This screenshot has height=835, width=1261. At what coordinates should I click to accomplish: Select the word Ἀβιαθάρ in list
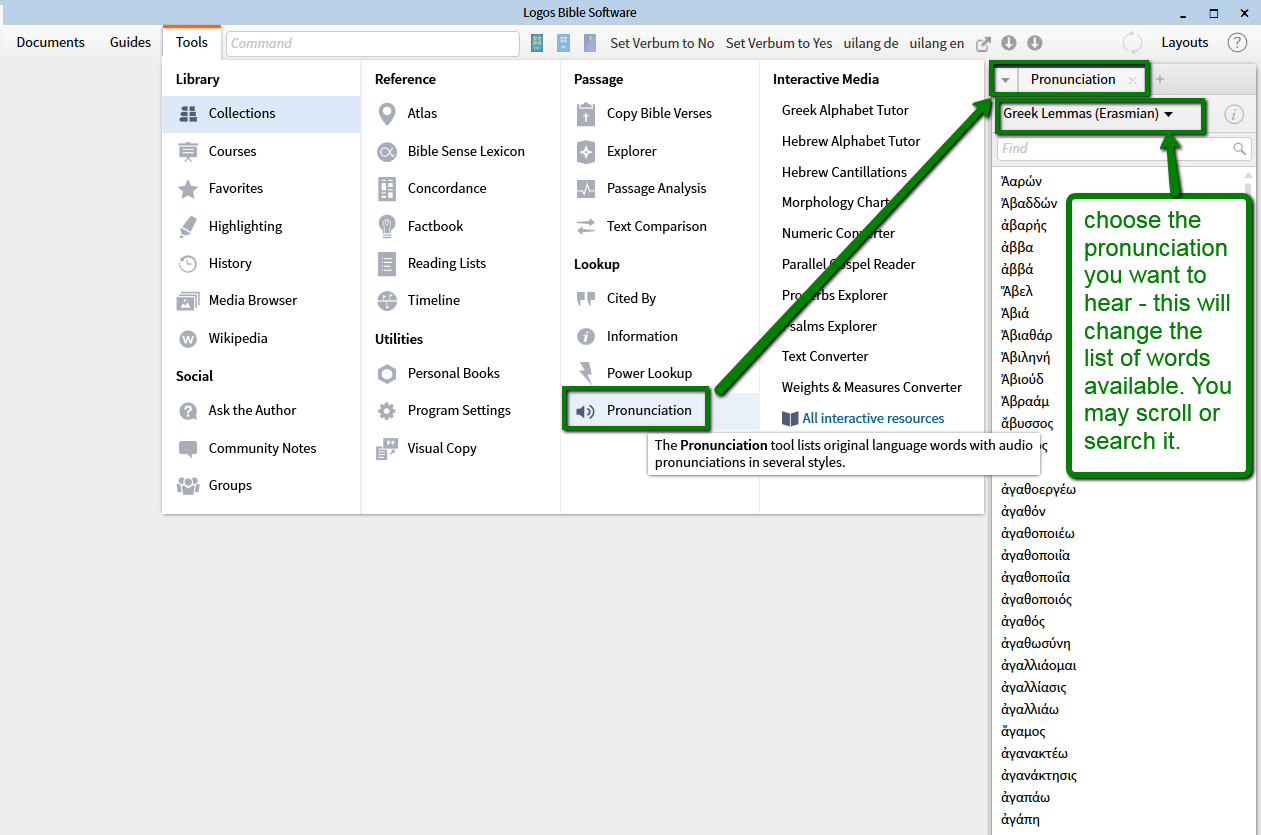pyautogui.click(x=1026, y=335)
